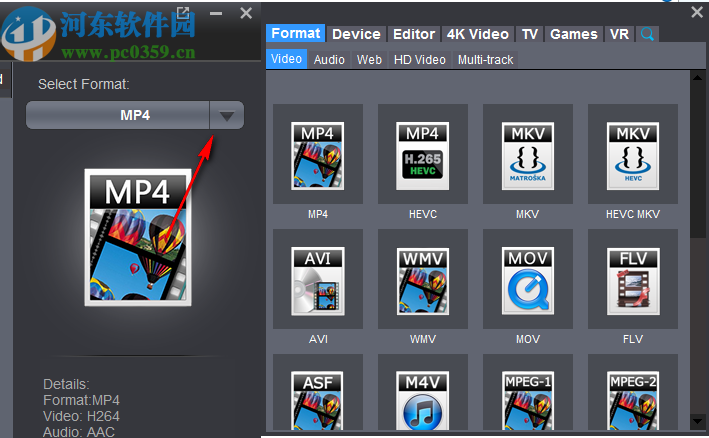
Task: Pick the MOV QuickTime format
Action: pyautogui.click(x=528, y=281)
